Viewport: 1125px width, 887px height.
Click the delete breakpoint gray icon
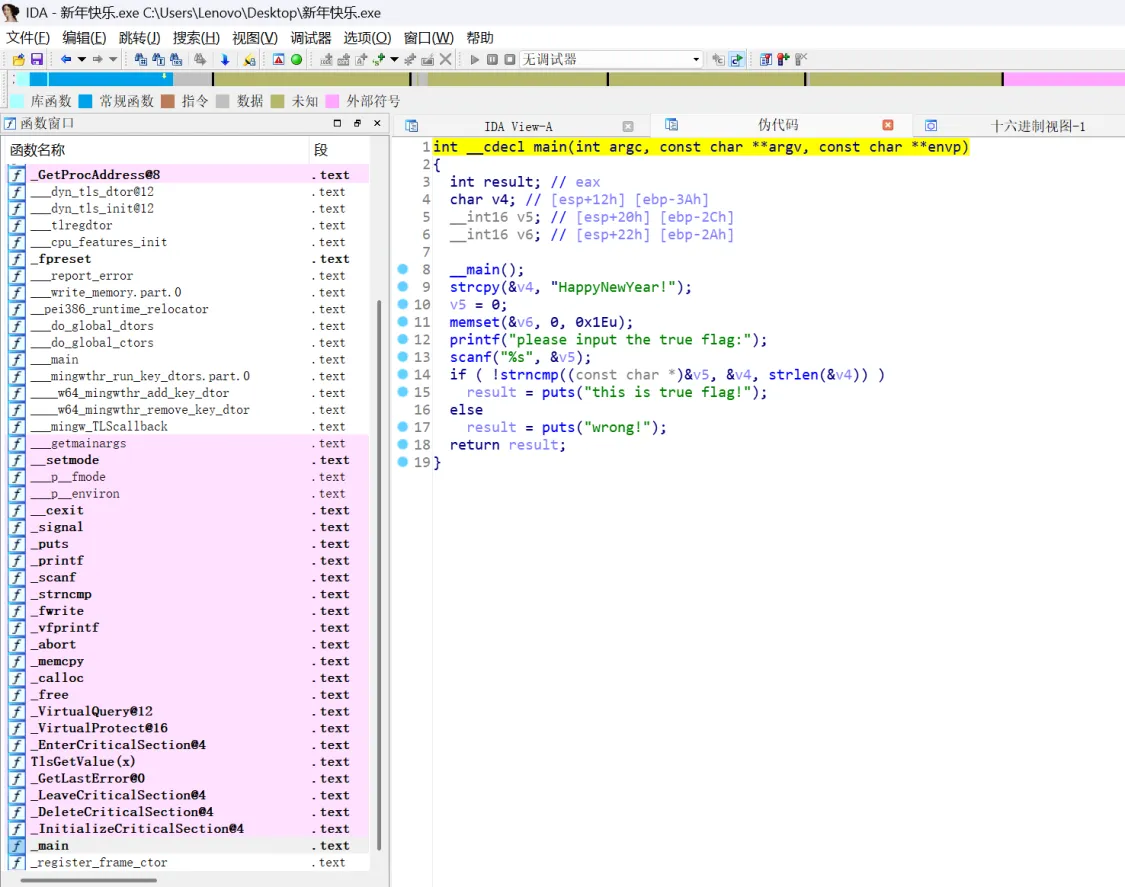click(x=801, y=60)
